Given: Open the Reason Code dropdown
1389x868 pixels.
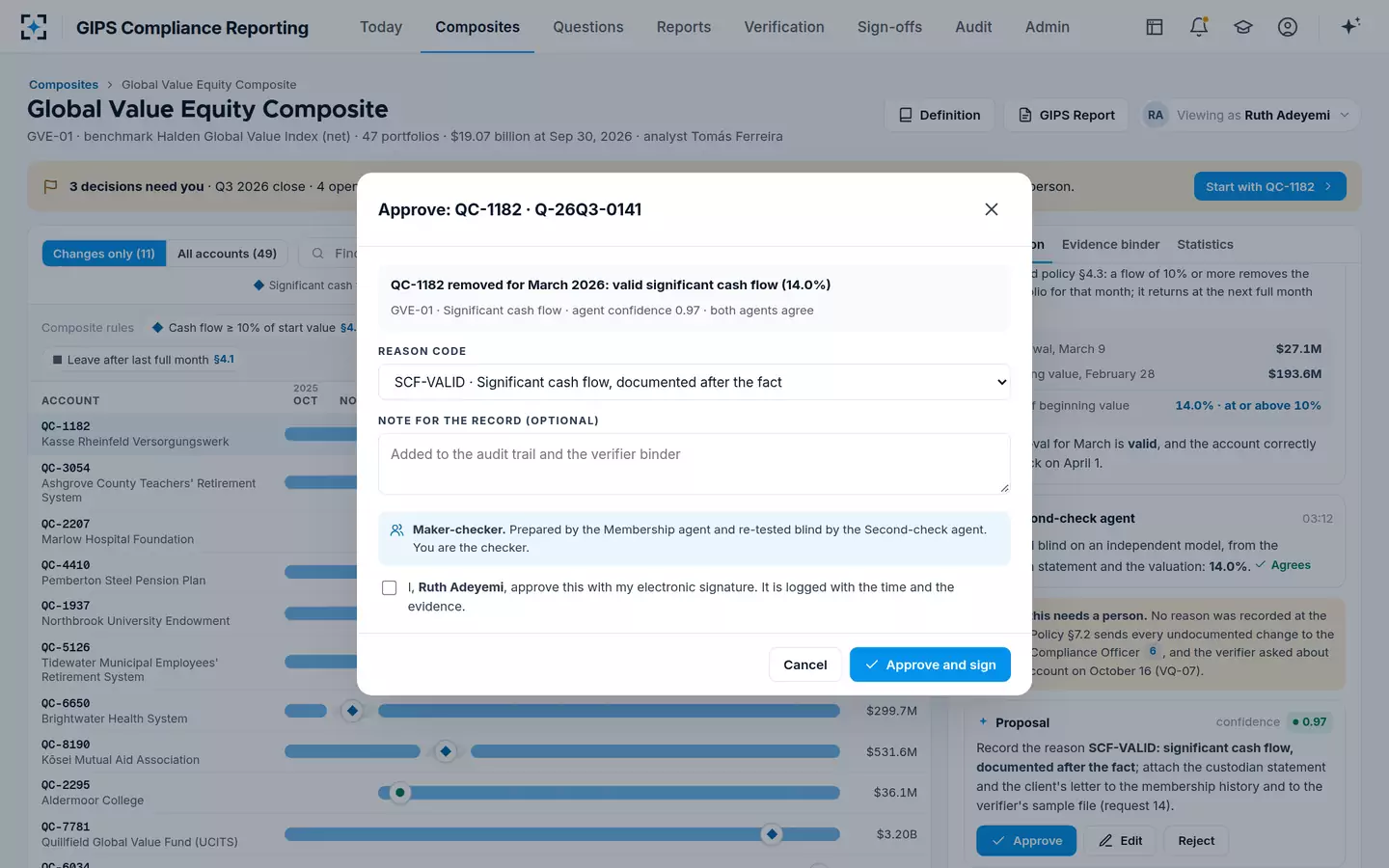Looking at the screenshot, I should [694, 382].
